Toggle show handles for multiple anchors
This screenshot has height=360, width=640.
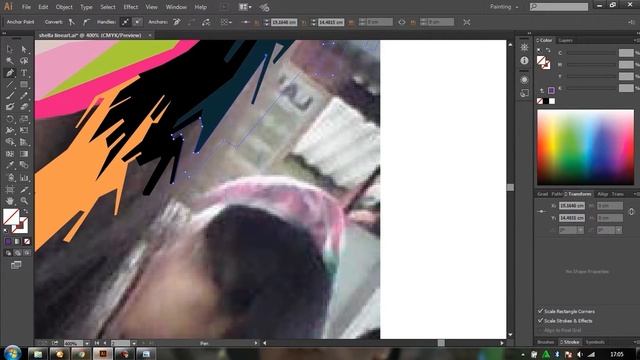pyautogui.click(x=125, y=22)
